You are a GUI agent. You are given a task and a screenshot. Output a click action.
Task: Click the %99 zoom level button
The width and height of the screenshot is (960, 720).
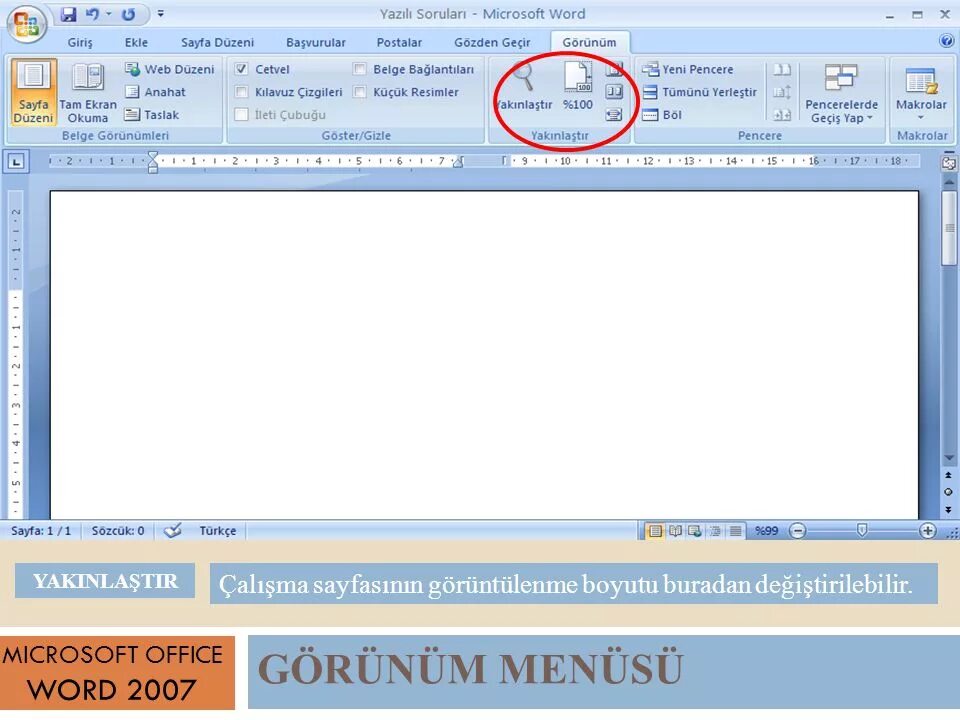[767, 531]
